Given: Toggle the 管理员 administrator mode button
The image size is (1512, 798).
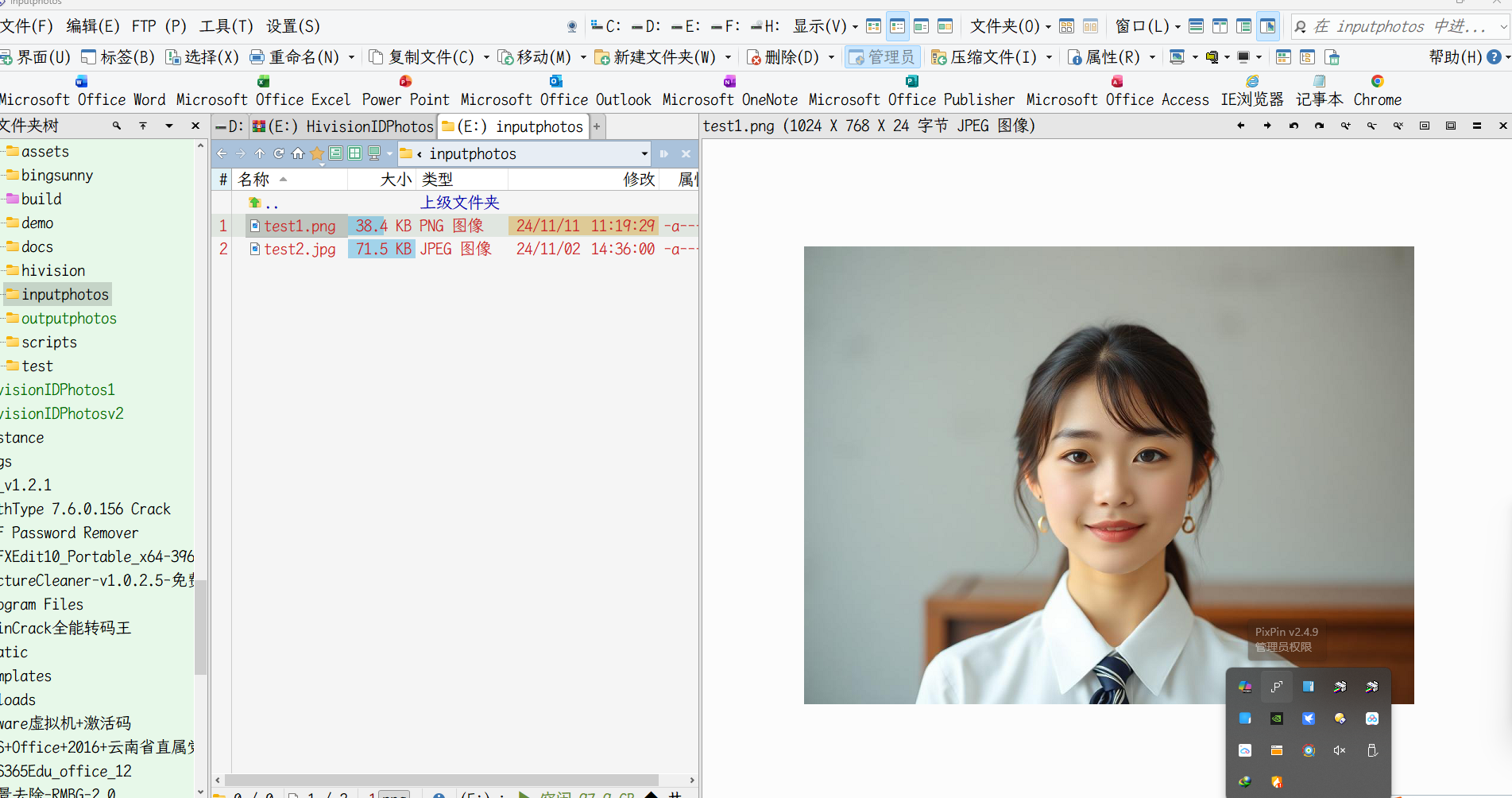Looking at the screenshot, I should 882,57.
